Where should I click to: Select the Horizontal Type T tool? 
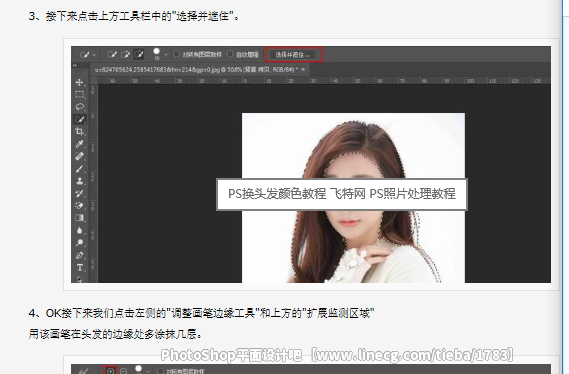[x=79, y=268]
